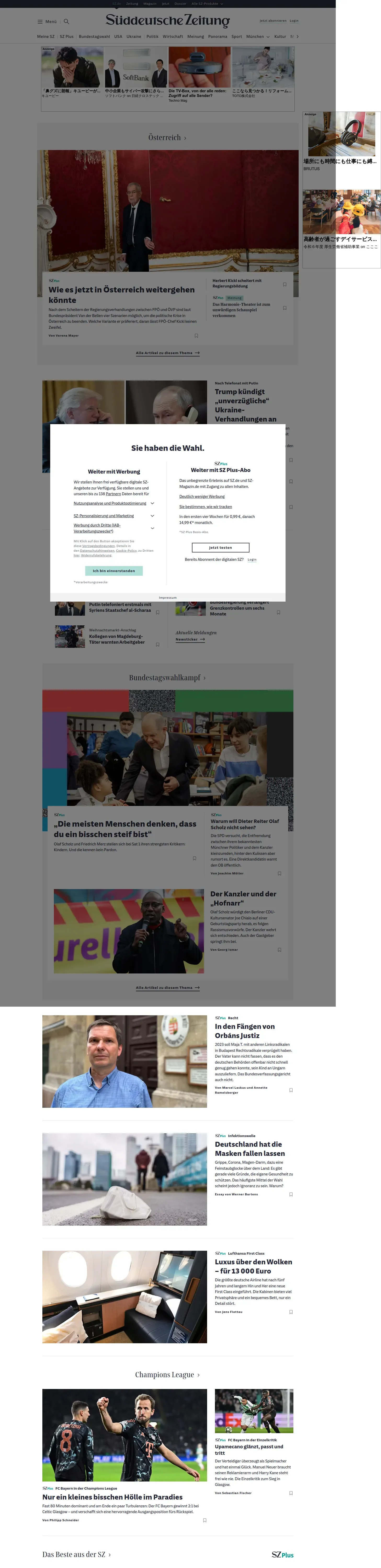
Task: Bookmark 'Herbert Kickl scheitert mit Regierungsbildung' article
Action: coord(284,284)
